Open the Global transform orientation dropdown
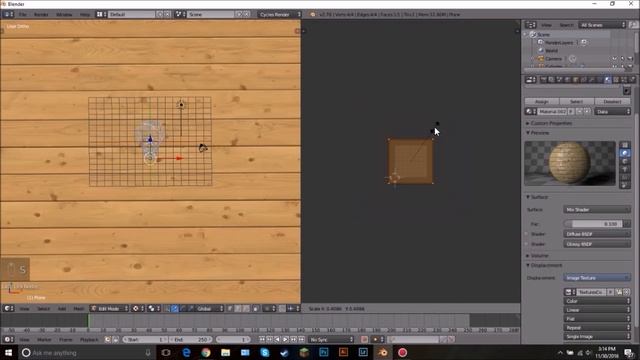This screenshot has height=360, width=640. [209, 309]
